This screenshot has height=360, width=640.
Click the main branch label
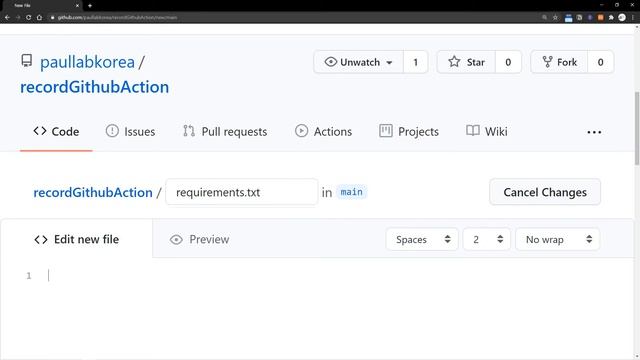(351, 192)
